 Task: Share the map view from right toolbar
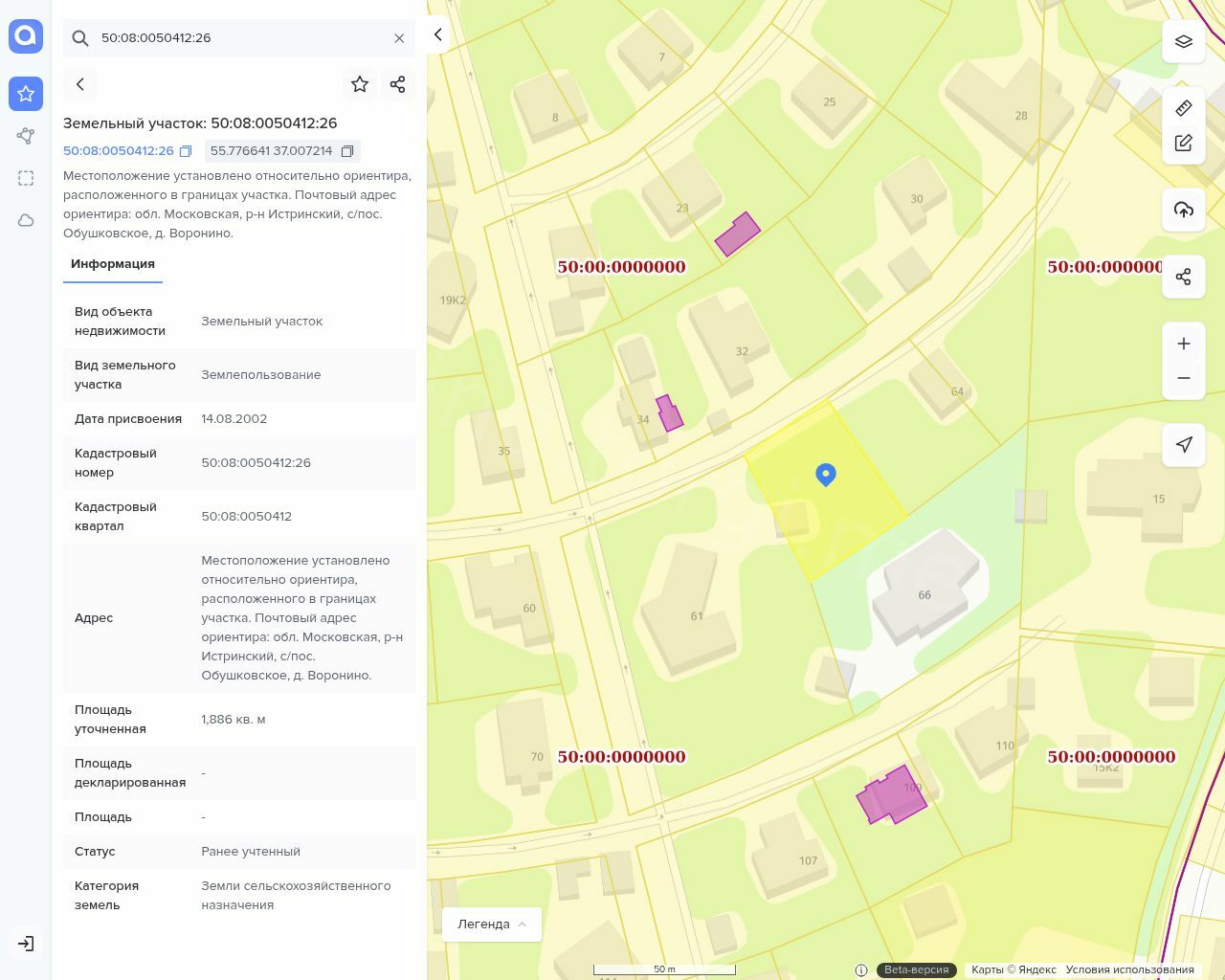1183,277
